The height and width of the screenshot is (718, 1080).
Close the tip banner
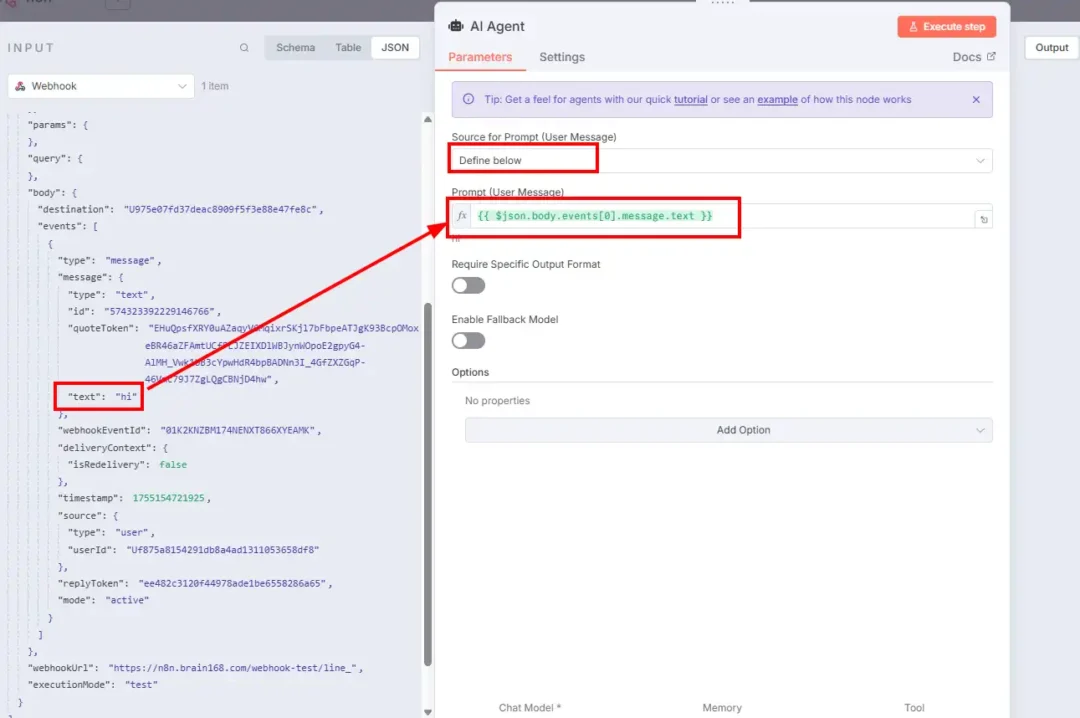point(976,100)
